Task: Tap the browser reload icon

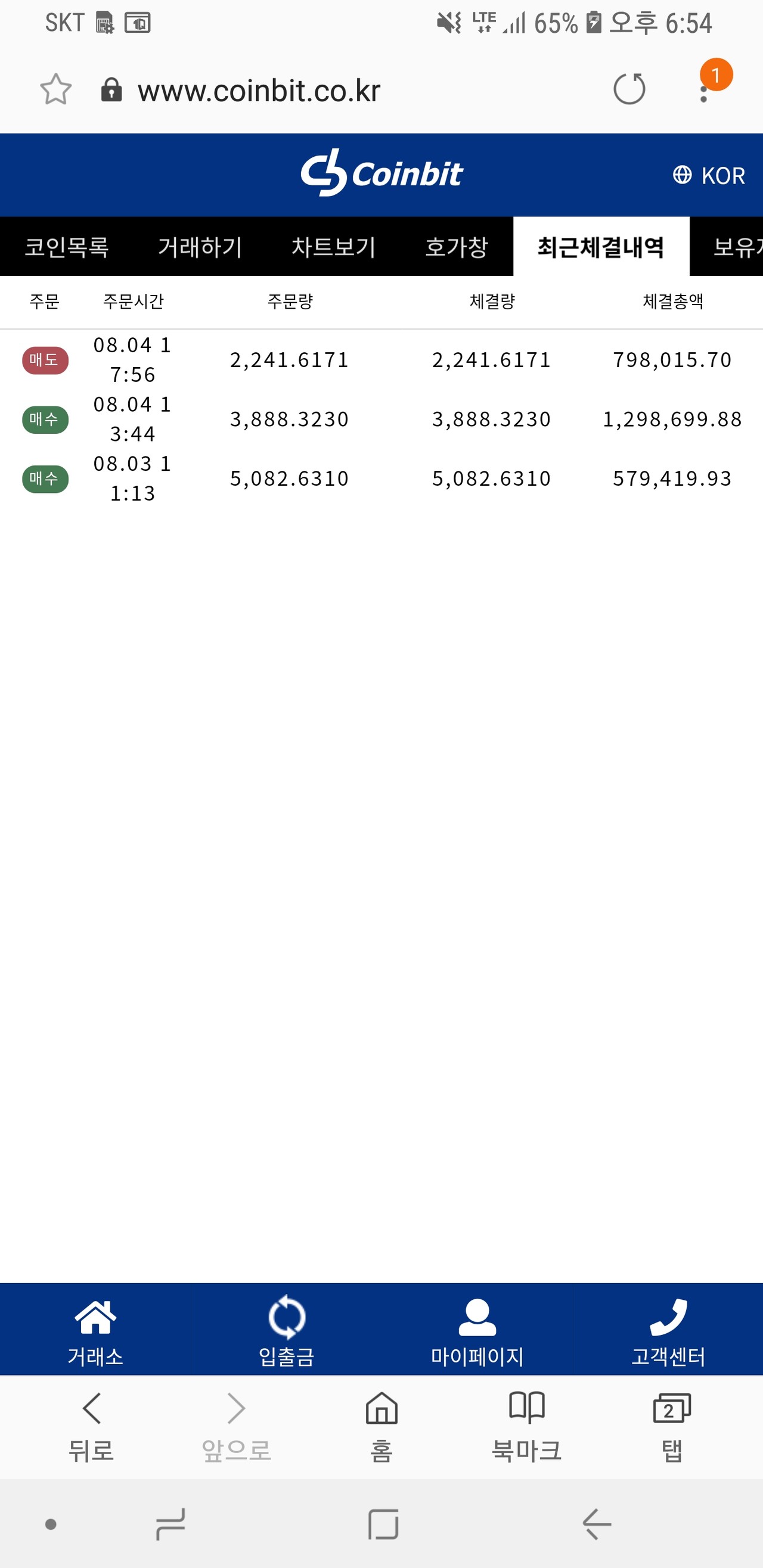Action: 629,89
